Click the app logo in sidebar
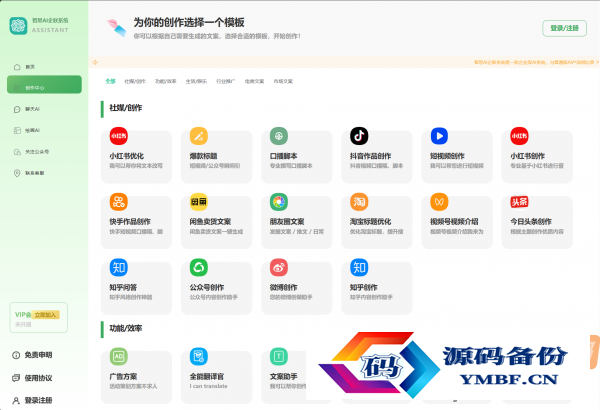Image resolution: width=600 pixels, height=410 pixels. [18, 26]
